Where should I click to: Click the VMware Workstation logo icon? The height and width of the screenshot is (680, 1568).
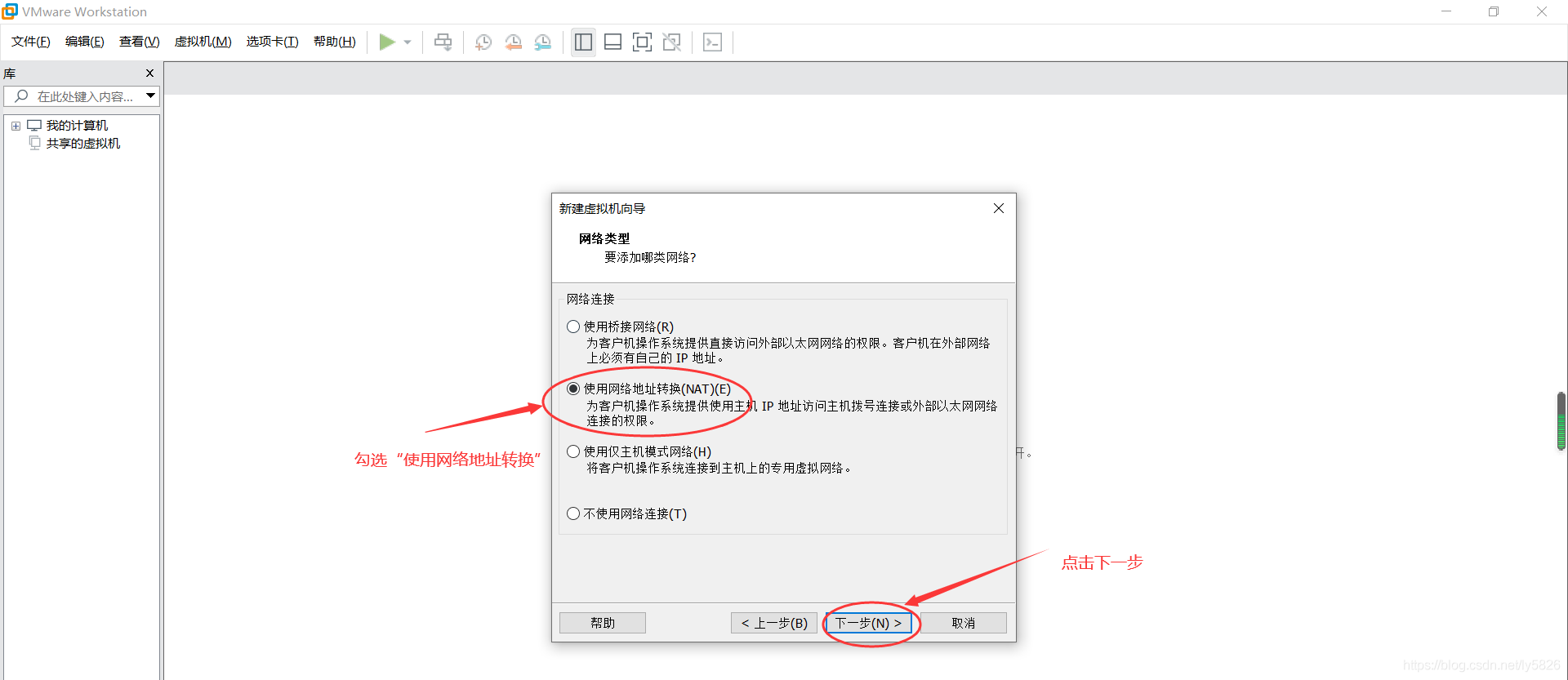click(10, 11)
